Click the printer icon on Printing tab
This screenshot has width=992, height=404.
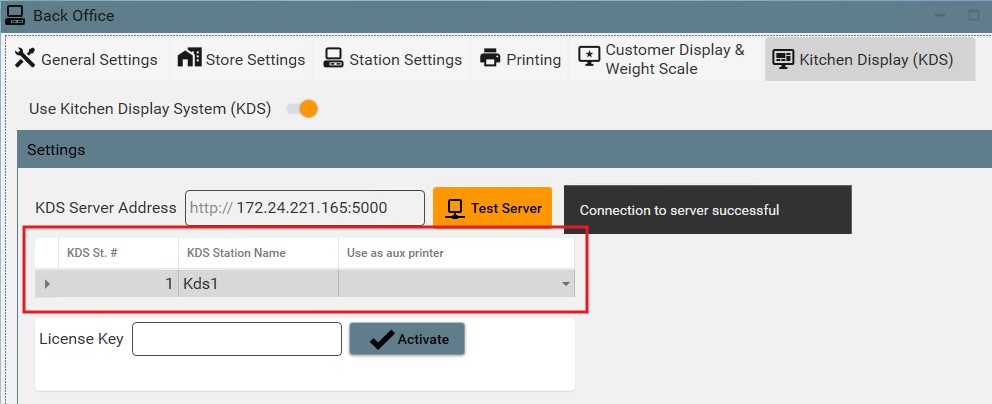(x=490, y=59)
